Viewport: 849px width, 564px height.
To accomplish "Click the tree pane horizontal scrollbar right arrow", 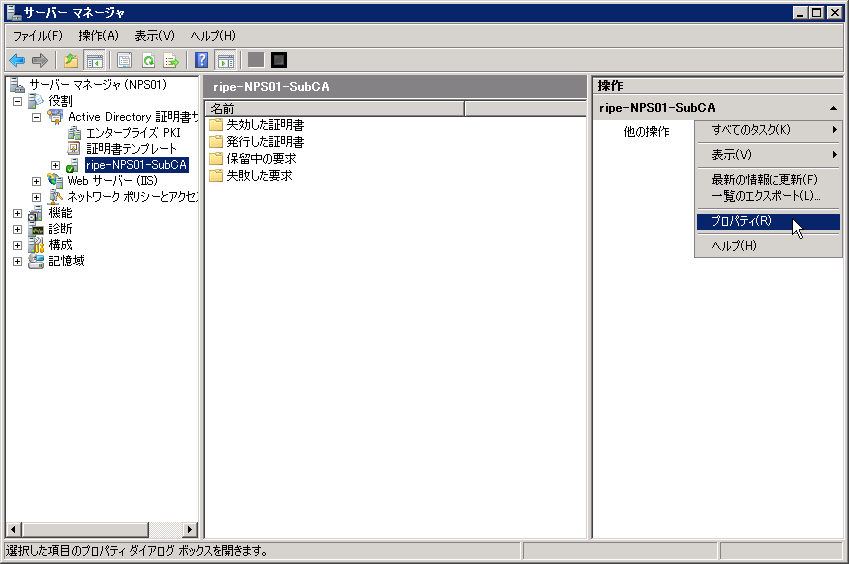I will coord(191,529).
